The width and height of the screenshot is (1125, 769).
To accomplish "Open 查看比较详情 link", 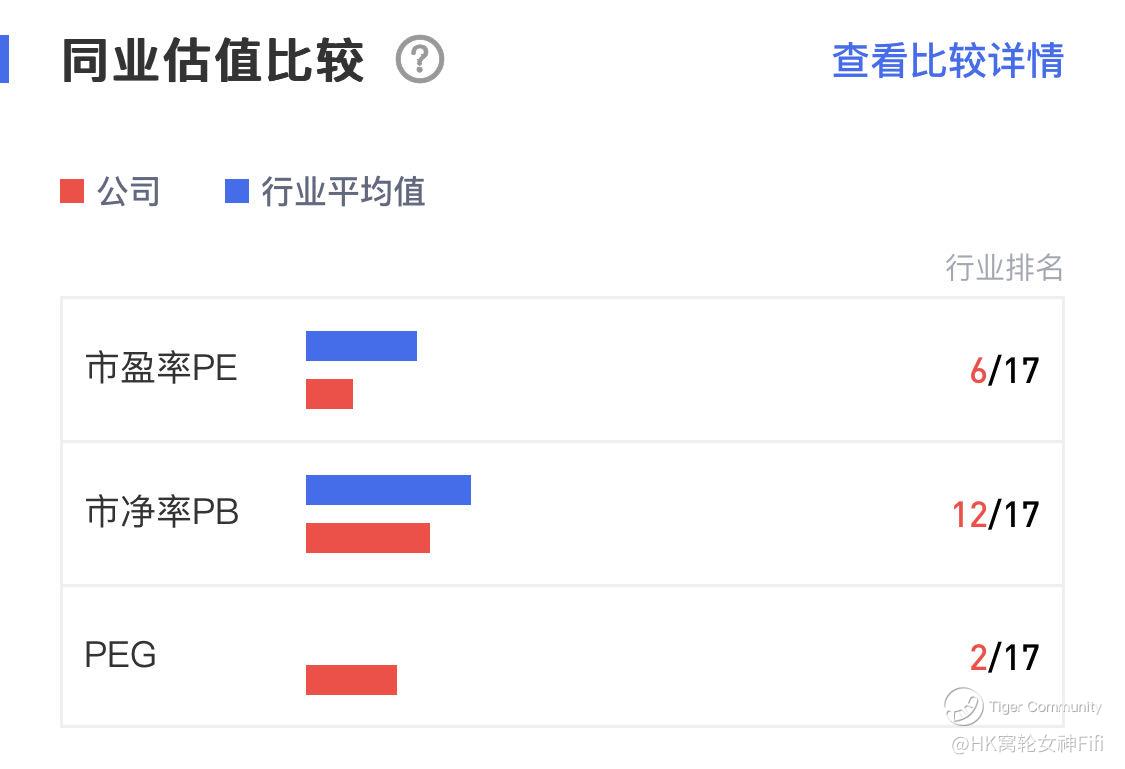I will point(947,60).
